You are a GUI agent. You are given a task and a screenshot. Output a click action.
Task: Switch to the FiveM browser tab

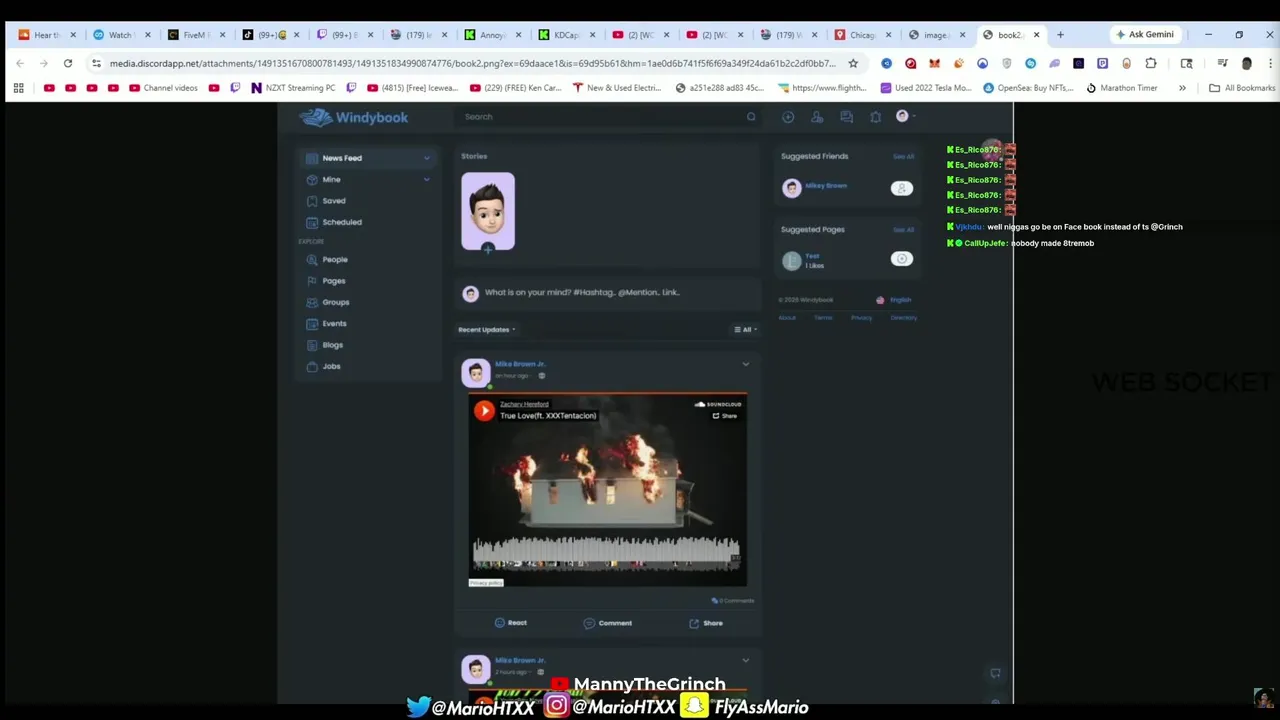tap(196, 35)
